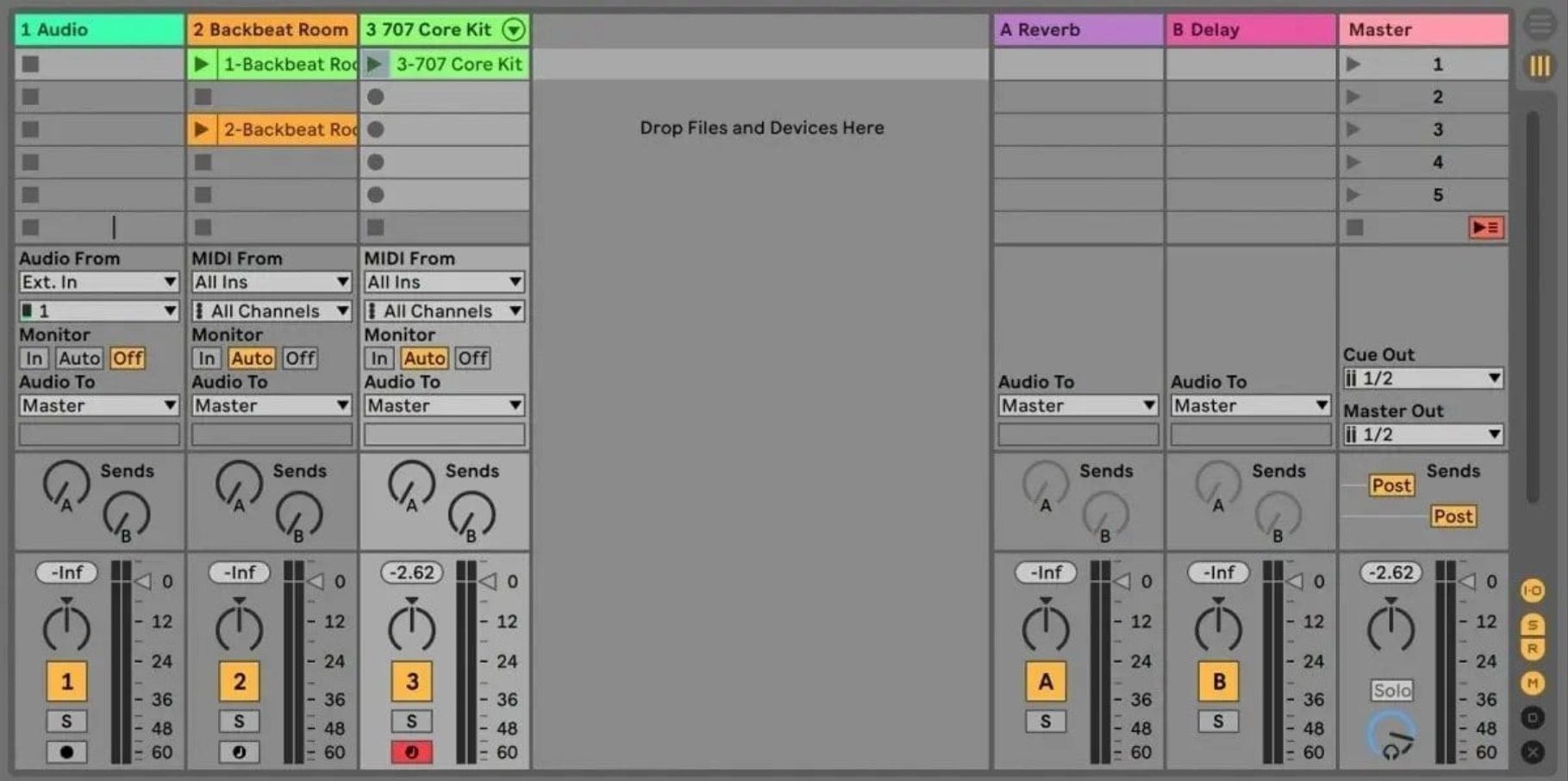Image resolution: width=1568 pixels, height=781 pixels.
Task: Launch the 1-Backbeat Room clip
Action: click(x=202, y=64)
